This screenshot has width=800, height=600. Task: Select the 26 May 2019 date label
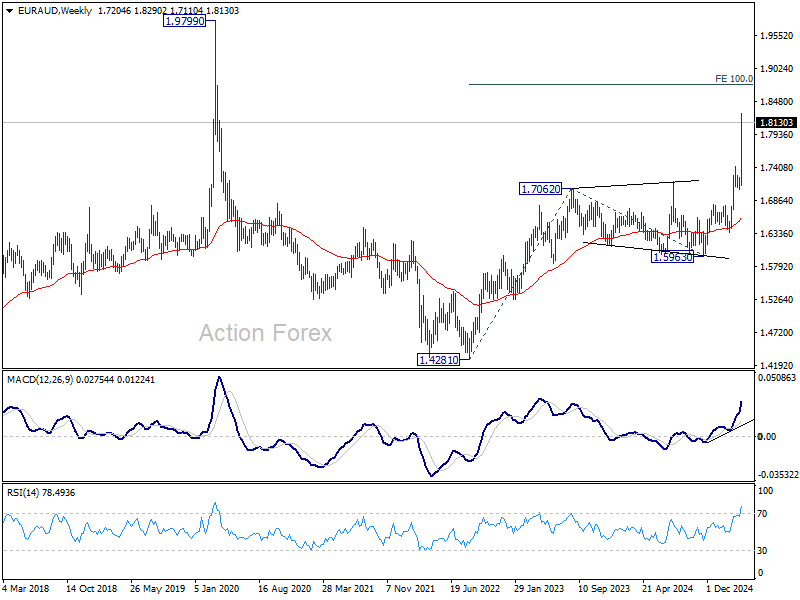pyautogui.click(x=157, y=588)
